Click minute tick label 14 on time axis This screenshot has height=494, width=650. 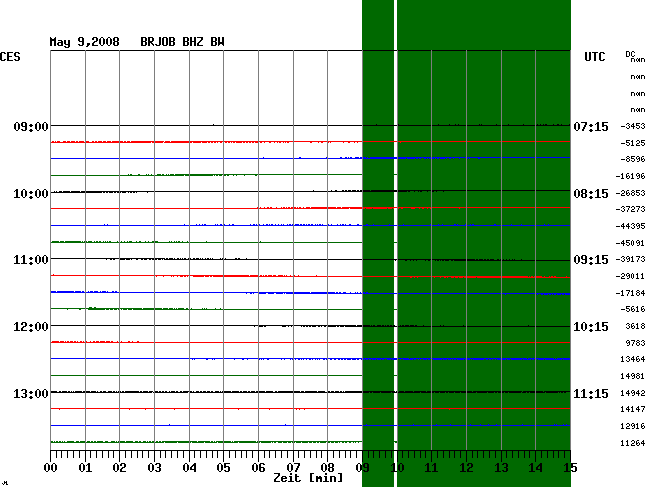pyautogui.click(x=536, y=468)
